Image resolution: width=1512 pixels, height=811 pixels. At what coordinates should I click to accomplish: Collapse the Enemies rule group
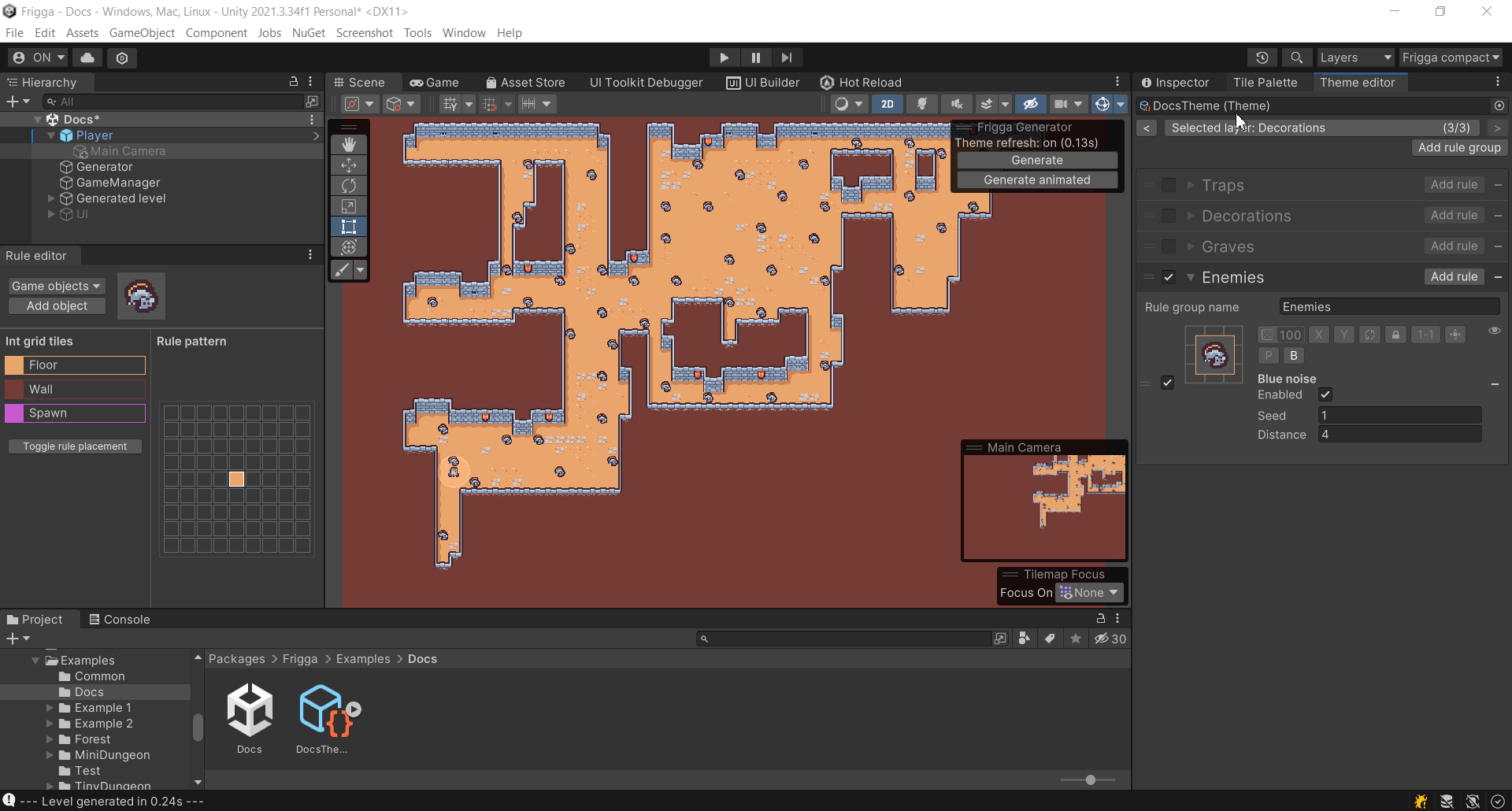point(1191,277)
